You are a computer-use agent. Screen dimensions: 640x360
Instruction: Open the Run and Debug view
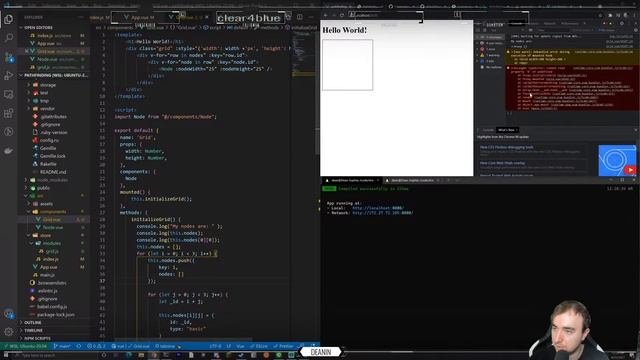pyautogui.click(x=8, y=76)
